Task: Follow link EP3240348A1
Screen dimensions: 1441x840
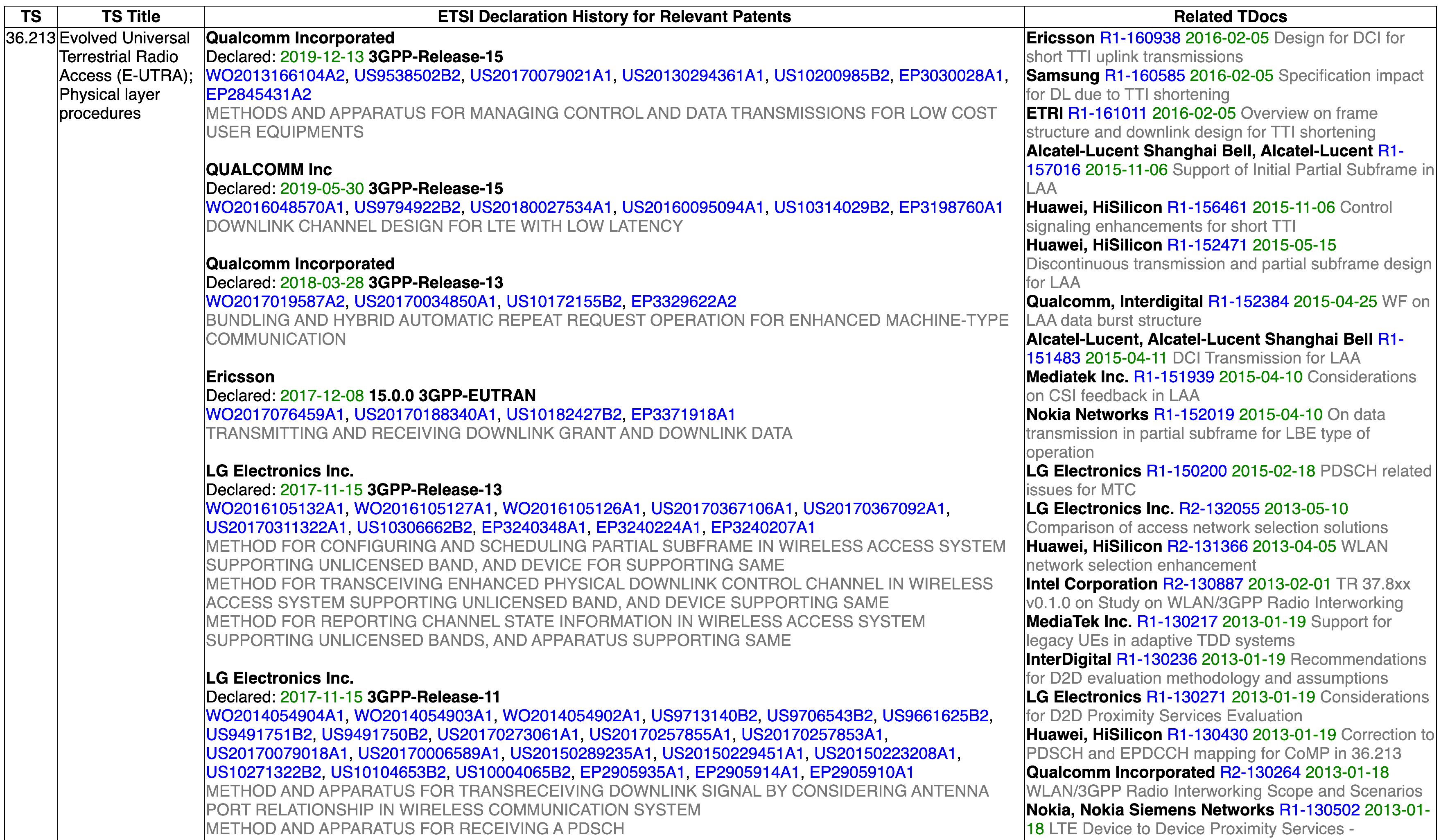Action: tap(534, 527)
